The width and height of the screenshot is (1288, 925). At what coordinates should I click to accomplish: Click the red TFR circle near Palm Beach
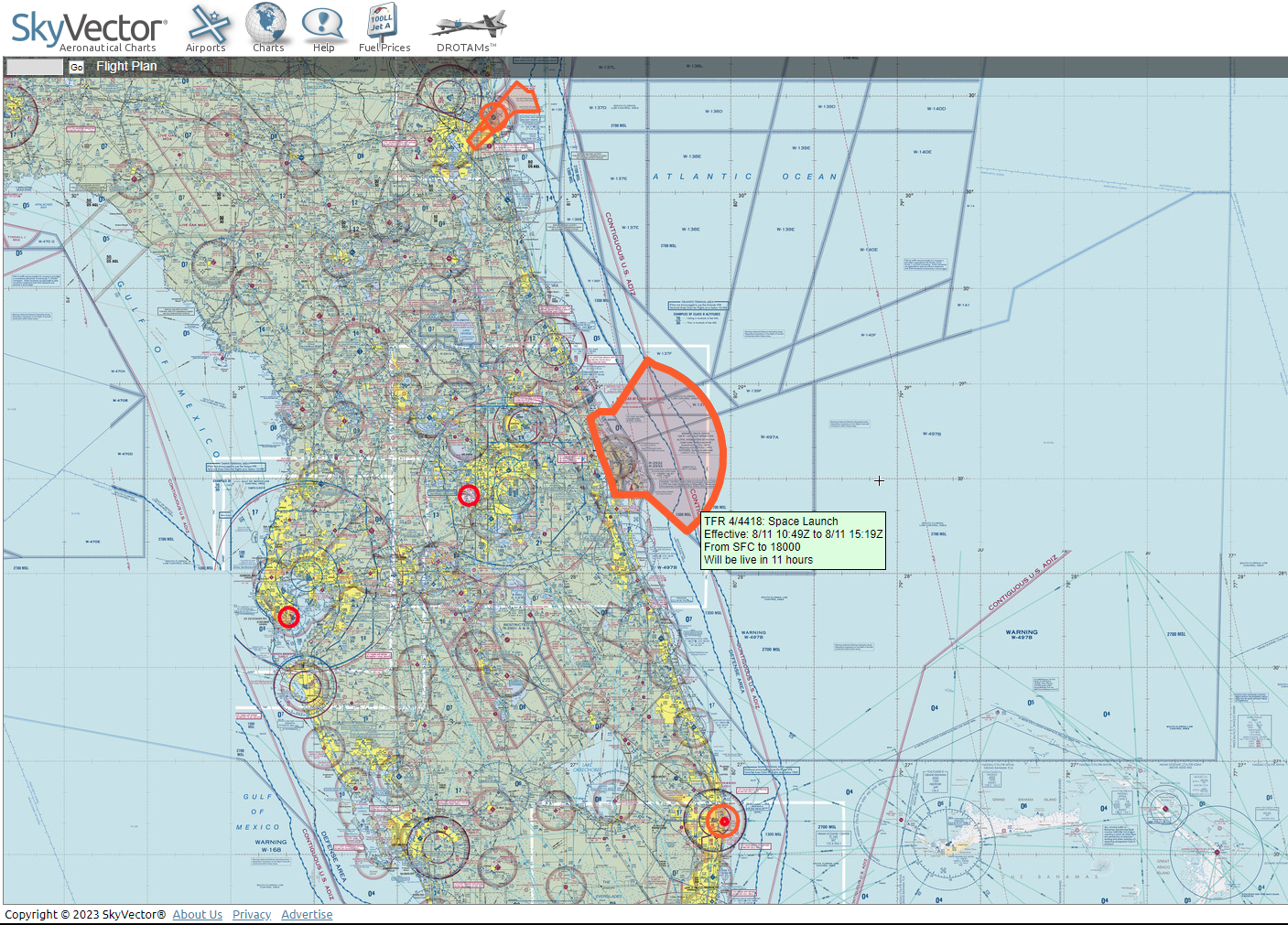723,821
